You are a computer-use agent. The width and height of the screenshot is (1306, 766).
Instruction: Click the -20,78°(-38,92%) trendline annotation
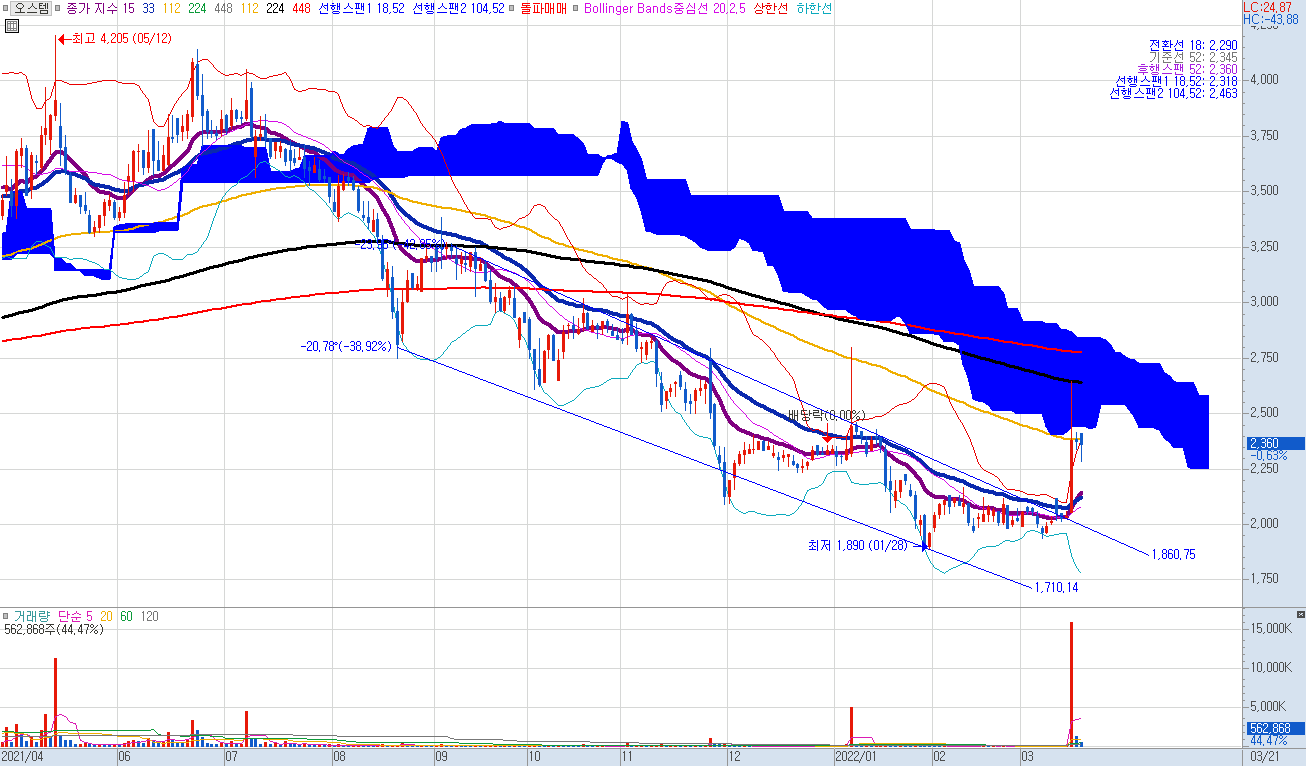pos(346,346)
